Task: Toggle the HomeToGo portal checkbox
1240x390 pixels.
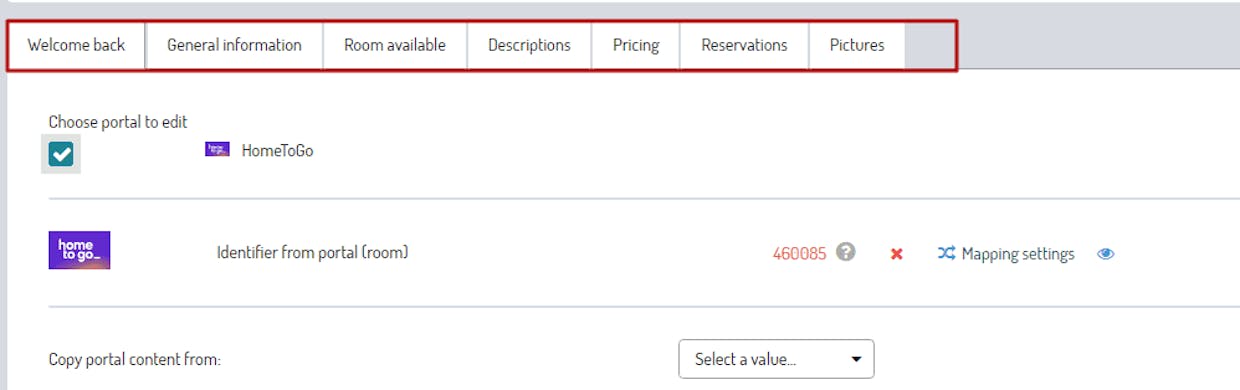Action: [61, 154]
